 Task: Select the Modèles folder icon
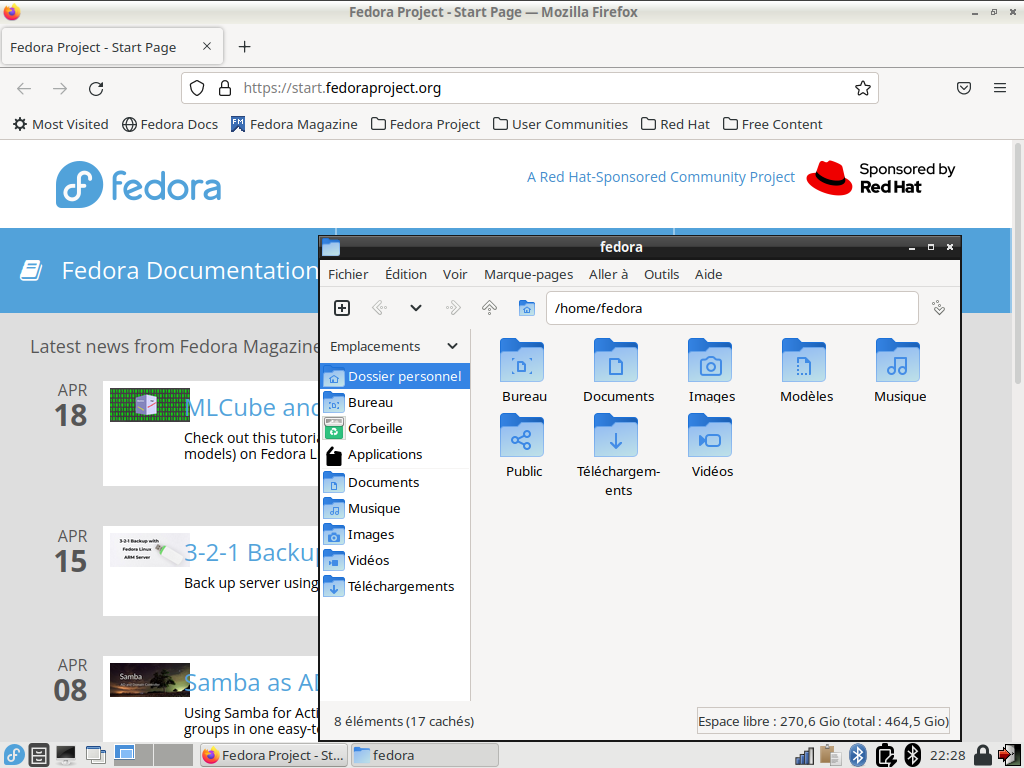click(x=804, y=360)
